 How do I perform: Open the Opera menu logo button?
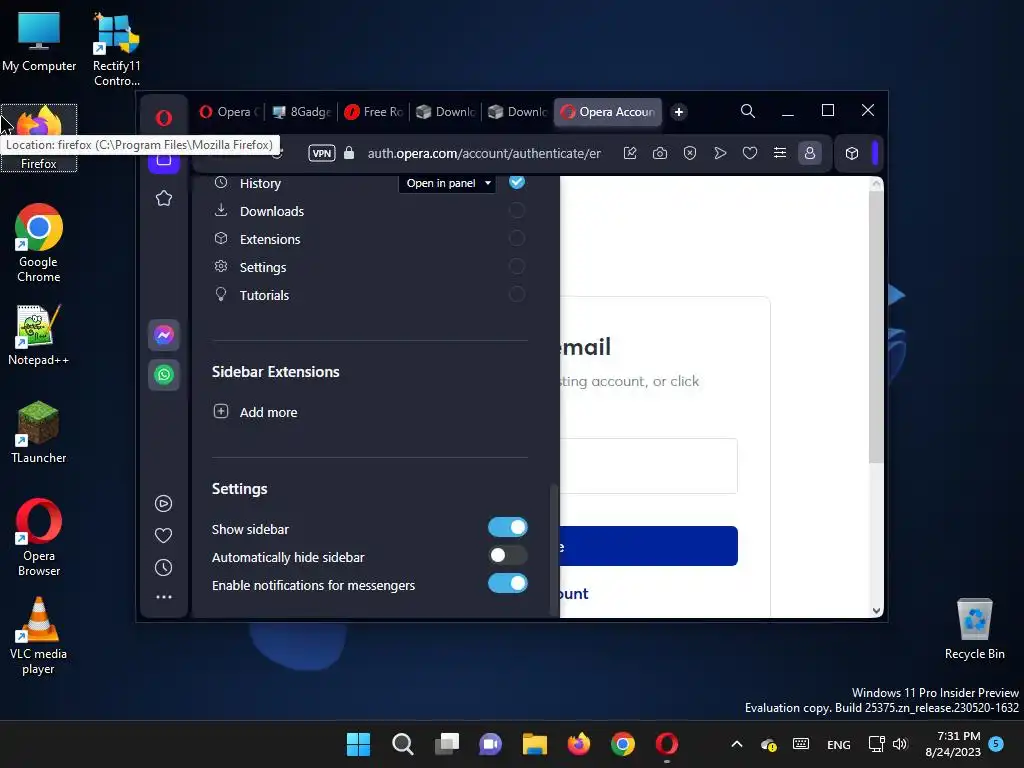[163, 118]
